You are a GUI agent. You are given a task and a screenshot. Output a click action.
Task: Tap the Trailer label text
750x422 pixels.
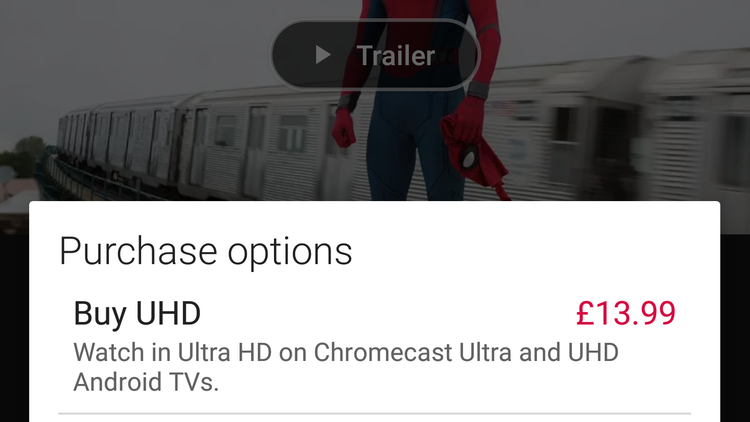tap(396, 56)
